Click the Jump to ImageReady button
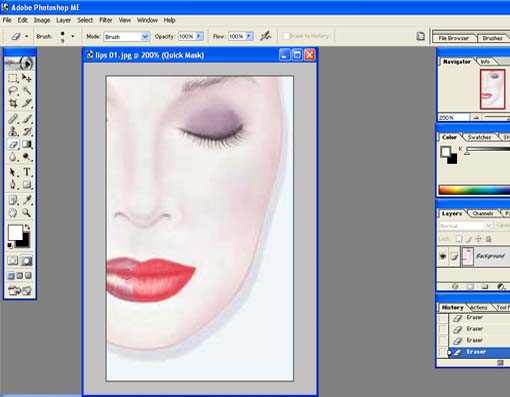Viewport: 510px width, 397px height. click(20, 291)
